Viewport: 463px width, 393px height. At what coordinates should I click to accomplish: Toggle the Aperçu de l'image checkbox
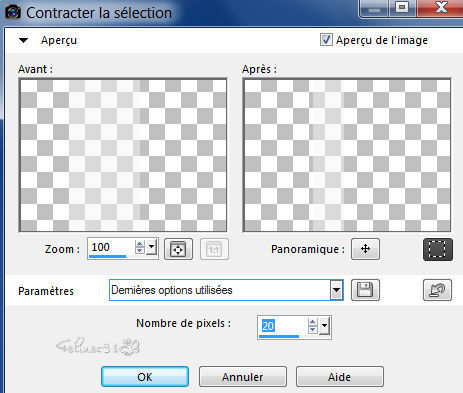pos(326,40)
